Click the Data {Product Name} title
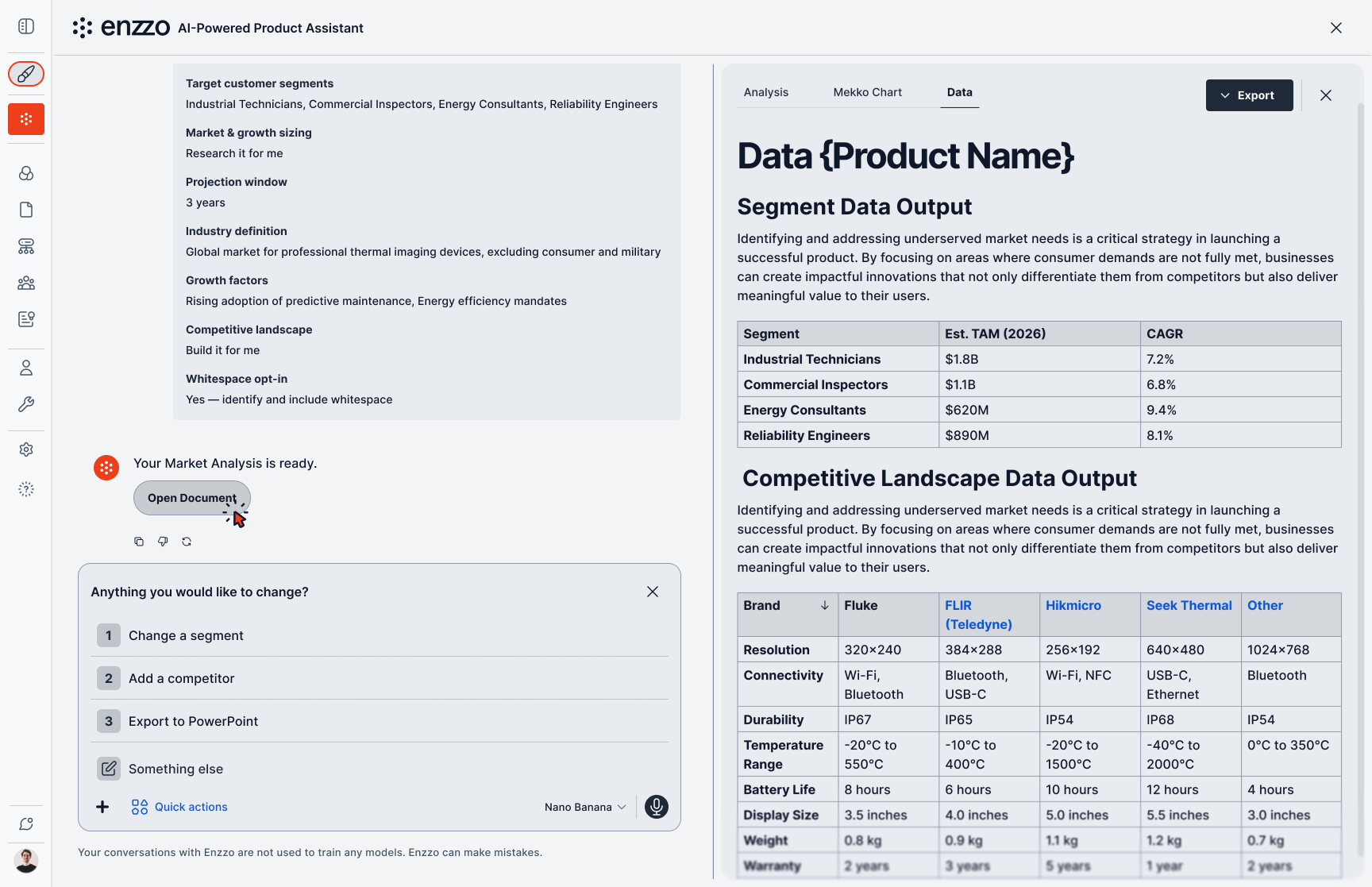 point(906,156)
